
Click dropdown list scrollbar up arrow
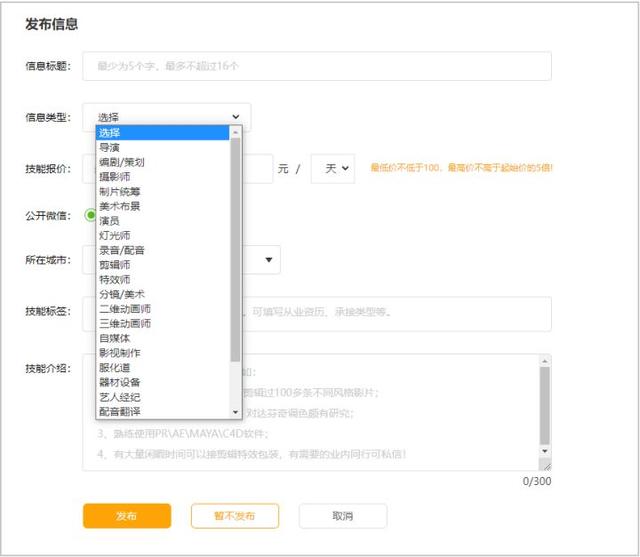235,132
